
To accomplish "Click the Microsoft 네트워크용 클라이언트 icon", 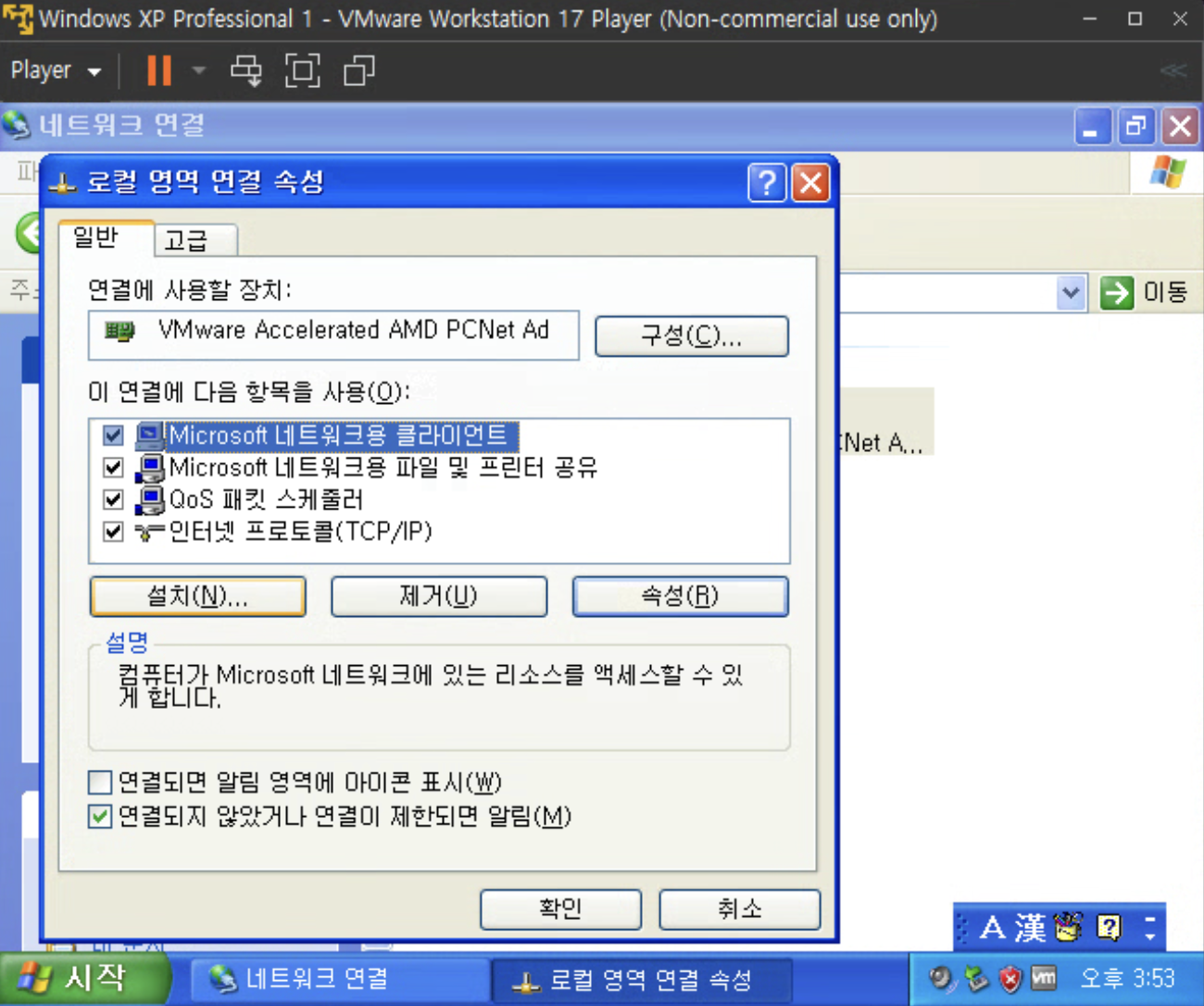I will [150, 435].
